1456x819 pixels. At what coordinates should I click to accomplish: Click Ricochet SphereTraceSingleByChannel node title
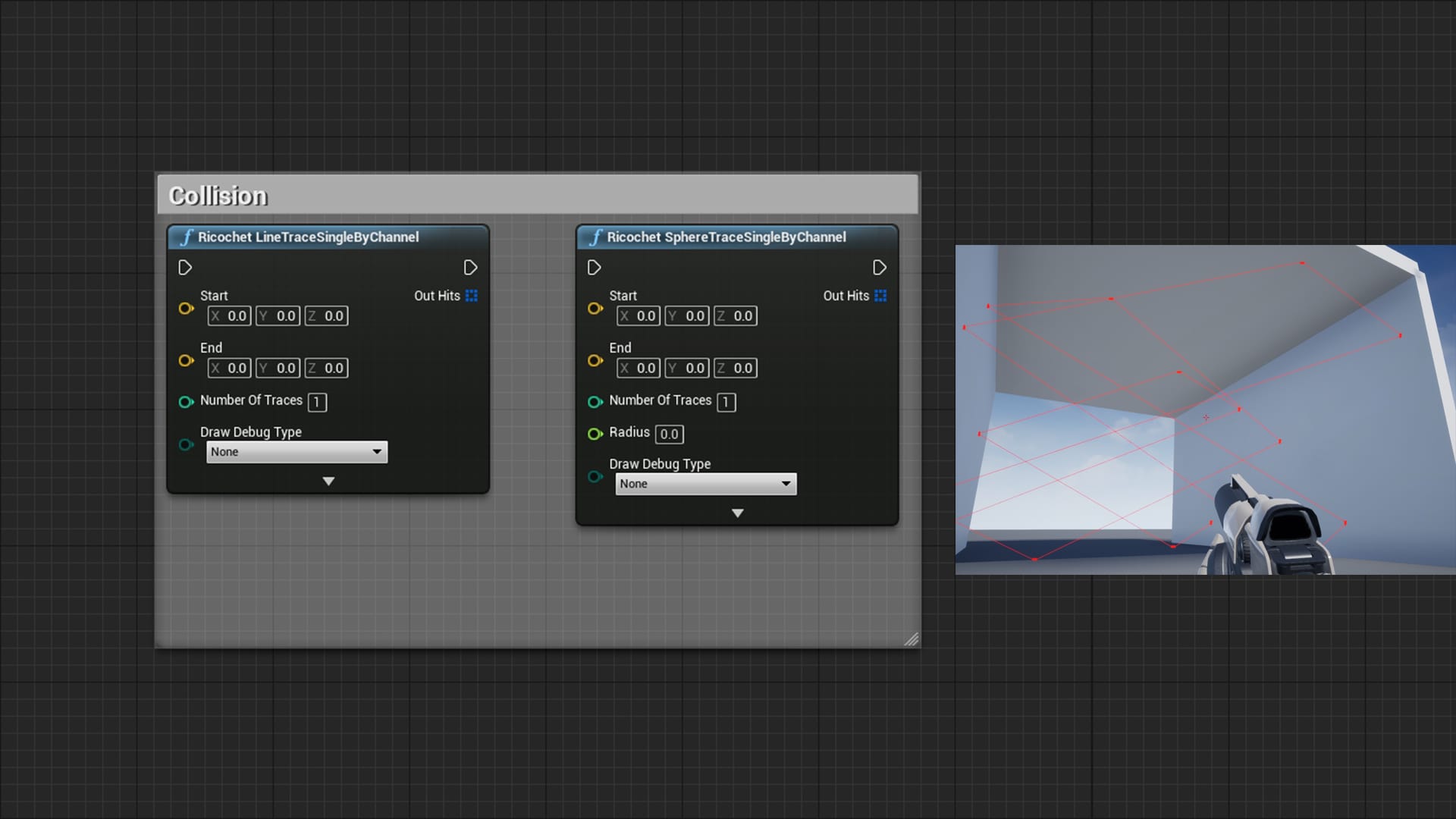(726, 237)
